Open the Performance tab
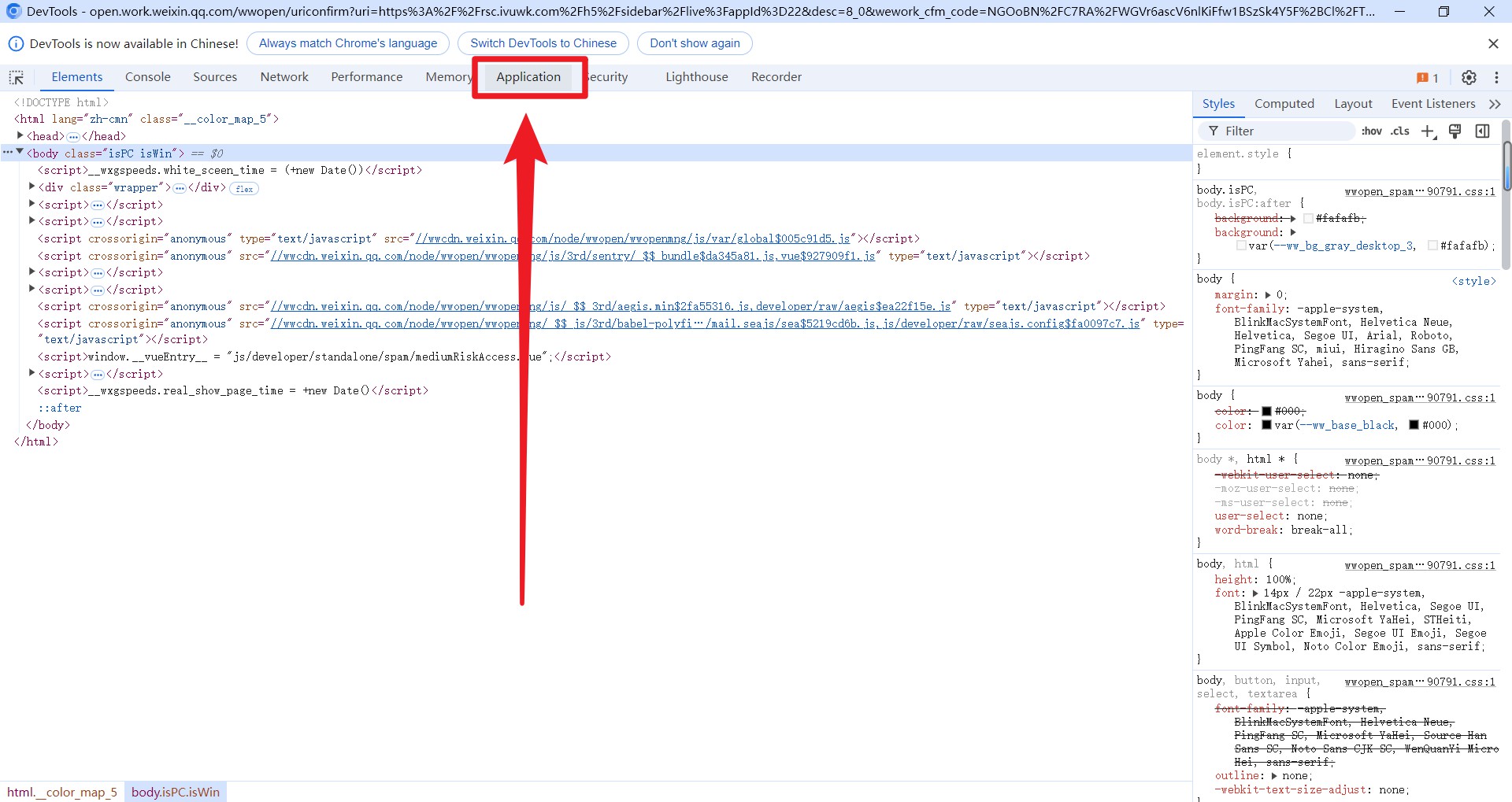Image resolution: width=1512 pixels, height=802 pixels. pyautogui.click(x=367, y=77)
